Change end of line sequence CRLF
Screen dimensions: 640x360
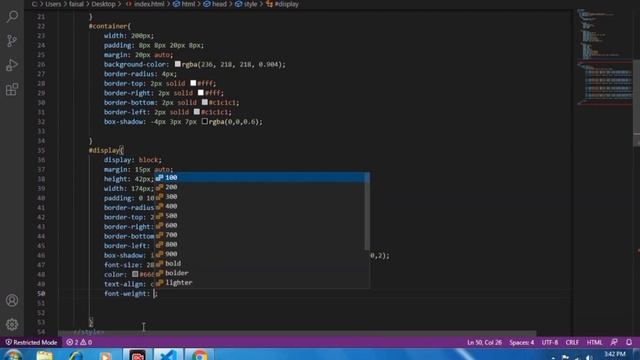point(572,342)
